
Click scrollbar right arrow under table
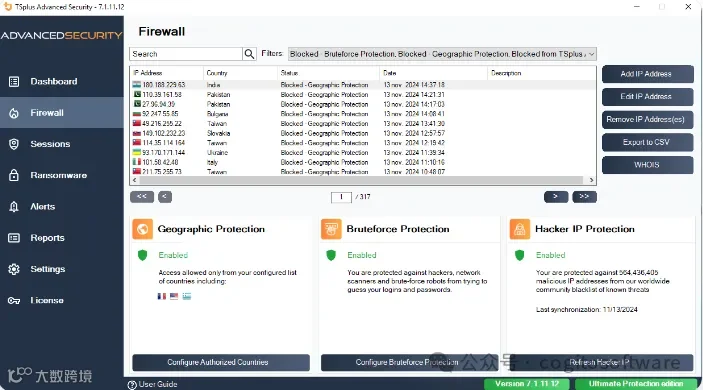[591, 180]
